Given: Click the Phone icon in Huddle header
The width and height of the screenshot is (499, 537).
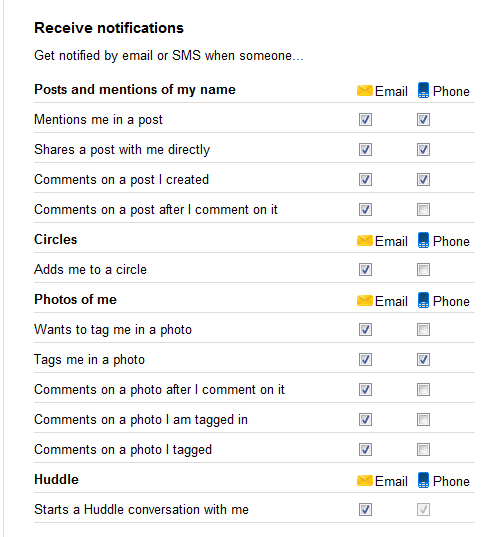Looking at the screenshot, I should pyautogui.click(x=423, y=480).
